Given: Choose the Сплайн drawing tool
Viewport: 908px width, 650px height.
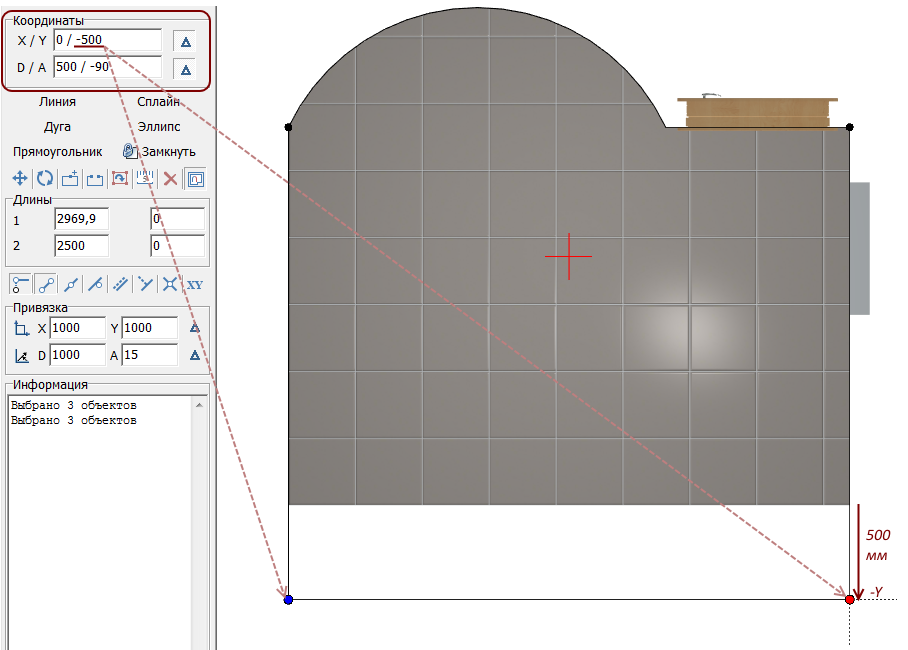Looking at the screenshot, I should [x=158, y=101].
